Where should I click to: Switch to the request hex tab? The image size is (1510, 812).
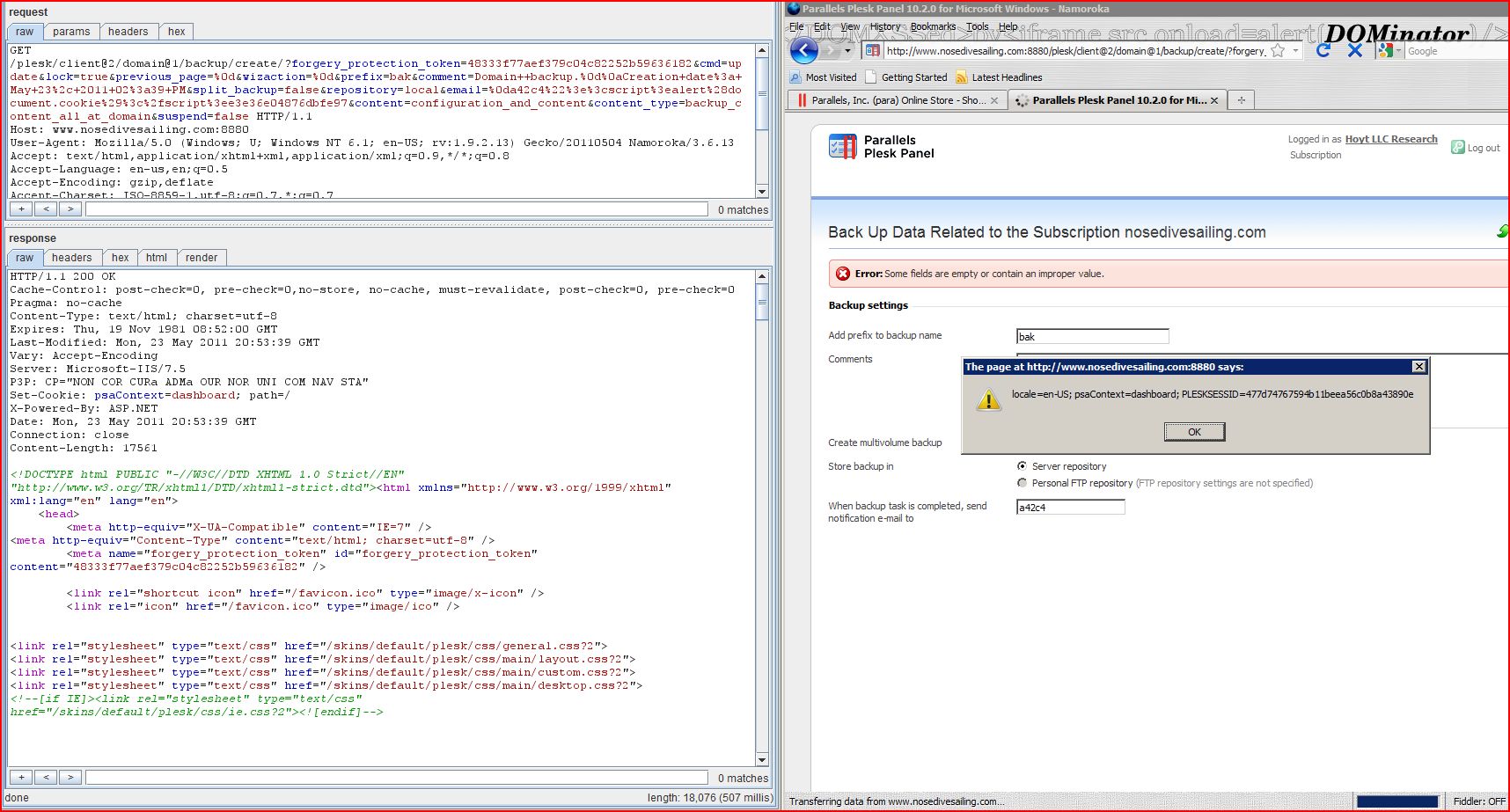[x=177, y=32]
